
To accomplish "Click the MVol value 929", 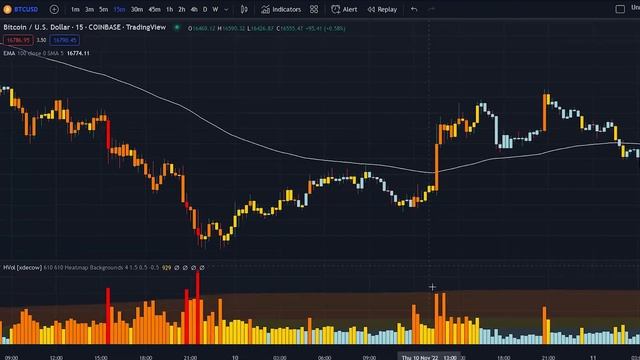I will click(x=166, y=268).
